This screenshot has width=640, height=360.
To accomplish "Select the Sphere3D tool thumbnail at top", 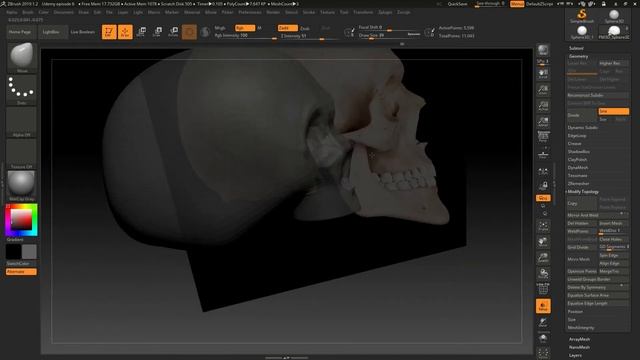I will 614,16.
